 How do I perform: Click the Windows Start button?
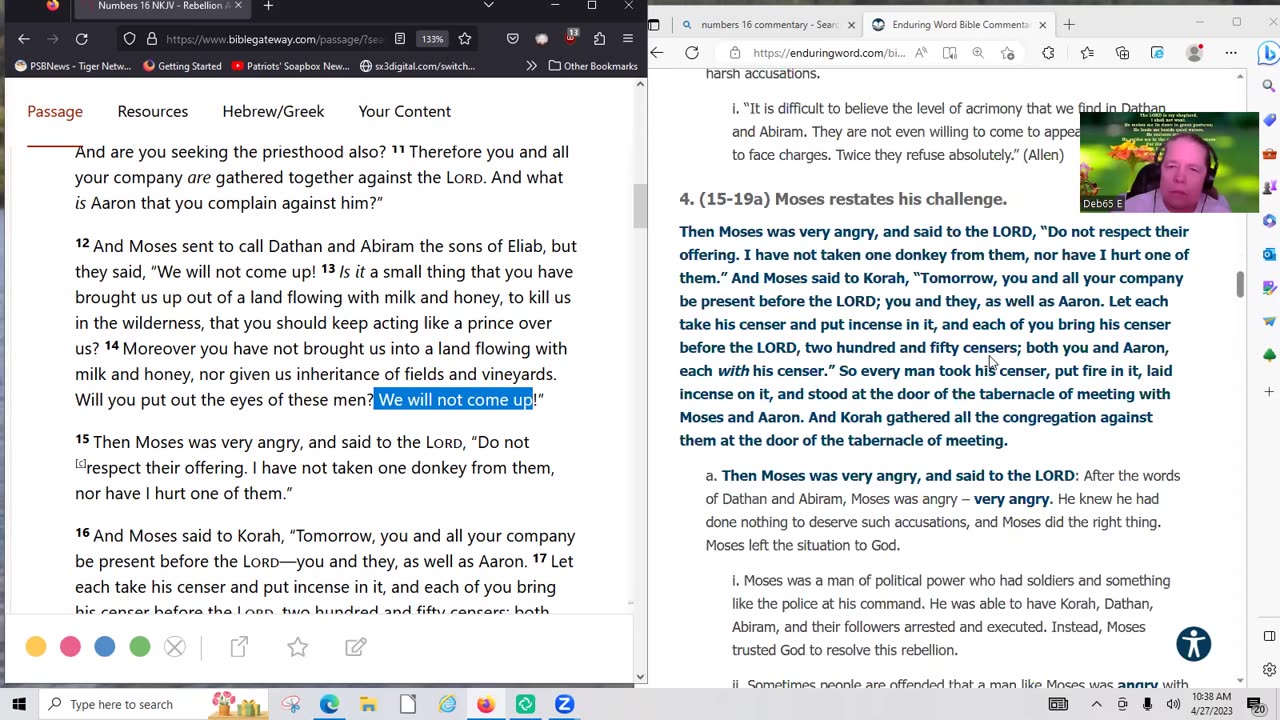[19, 704]
